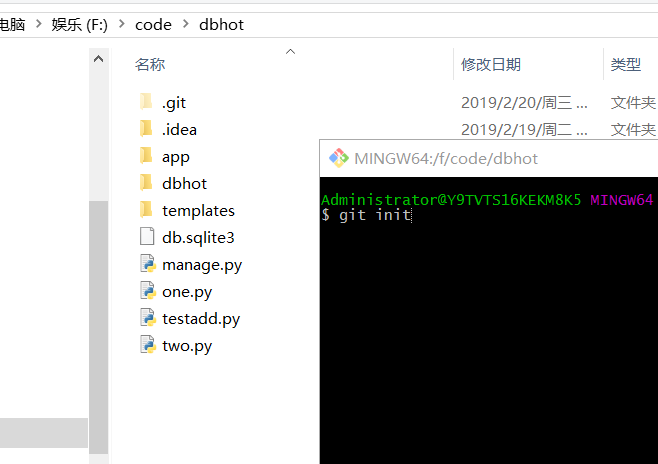658x464 pixels.
Task: Select the one.py Python file icon
Action: [x=148, y=291]
